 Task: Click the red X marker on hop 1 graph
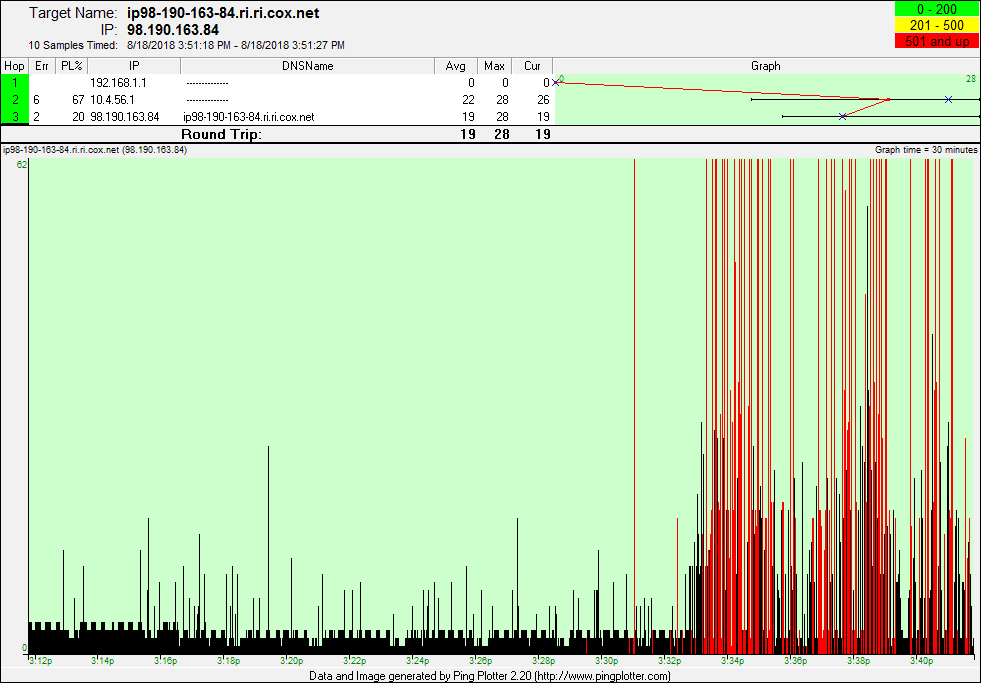click(x=557, y=82)
